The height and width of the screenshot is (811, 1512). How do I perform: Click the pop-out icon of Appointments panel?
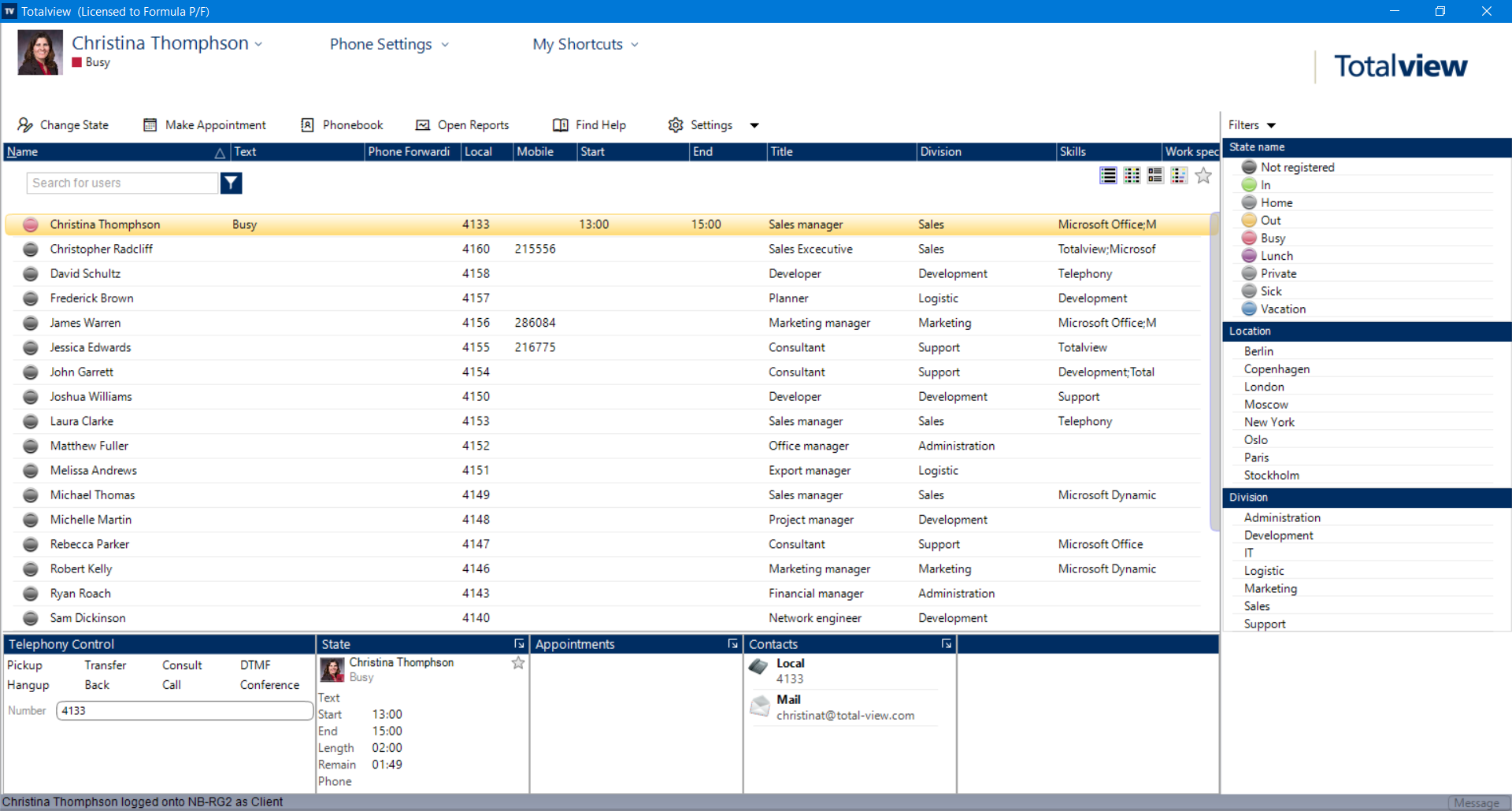pos(732,644)
